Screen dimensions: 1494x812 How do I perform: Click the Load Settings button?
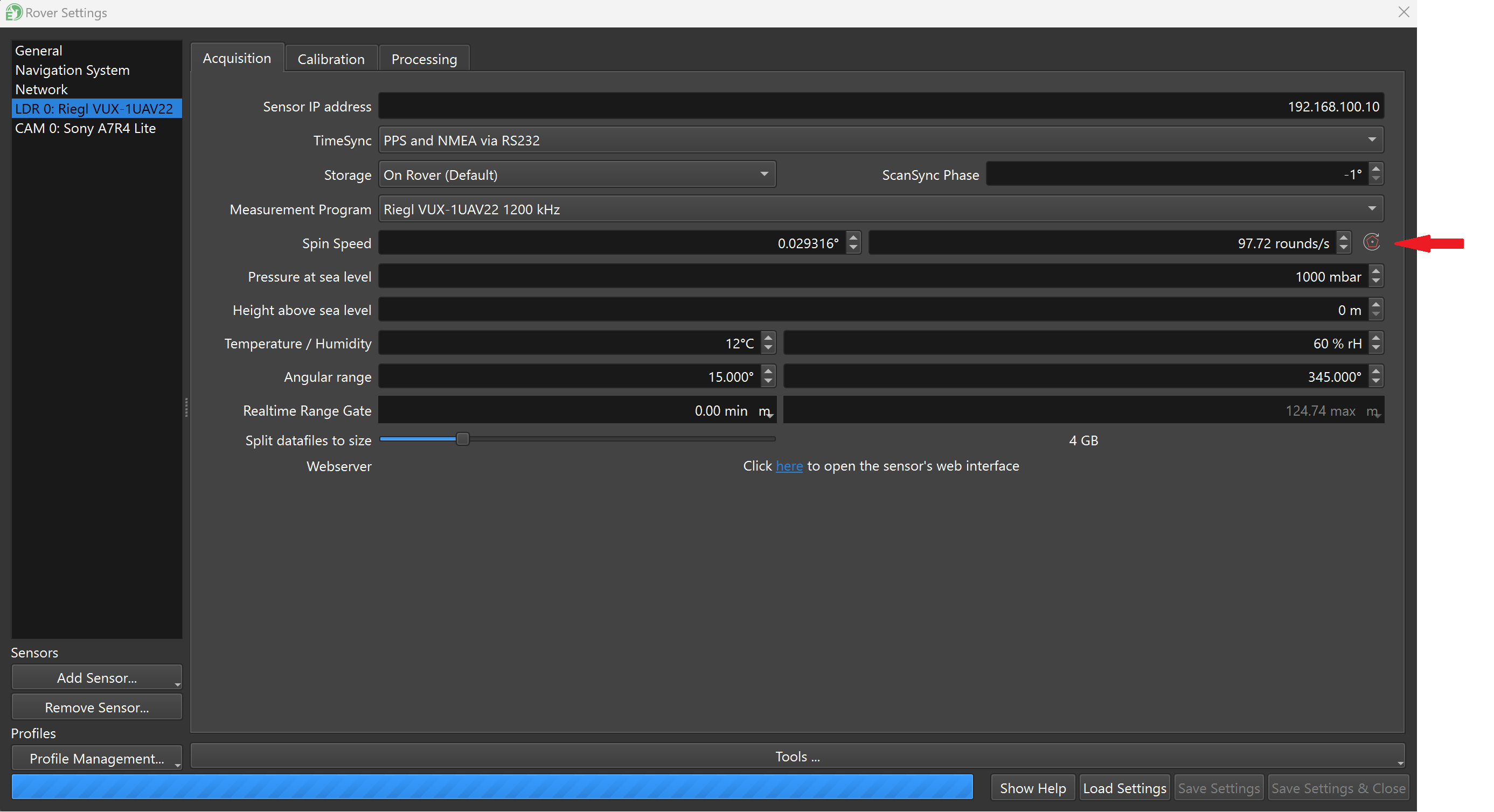(1123, 788)
